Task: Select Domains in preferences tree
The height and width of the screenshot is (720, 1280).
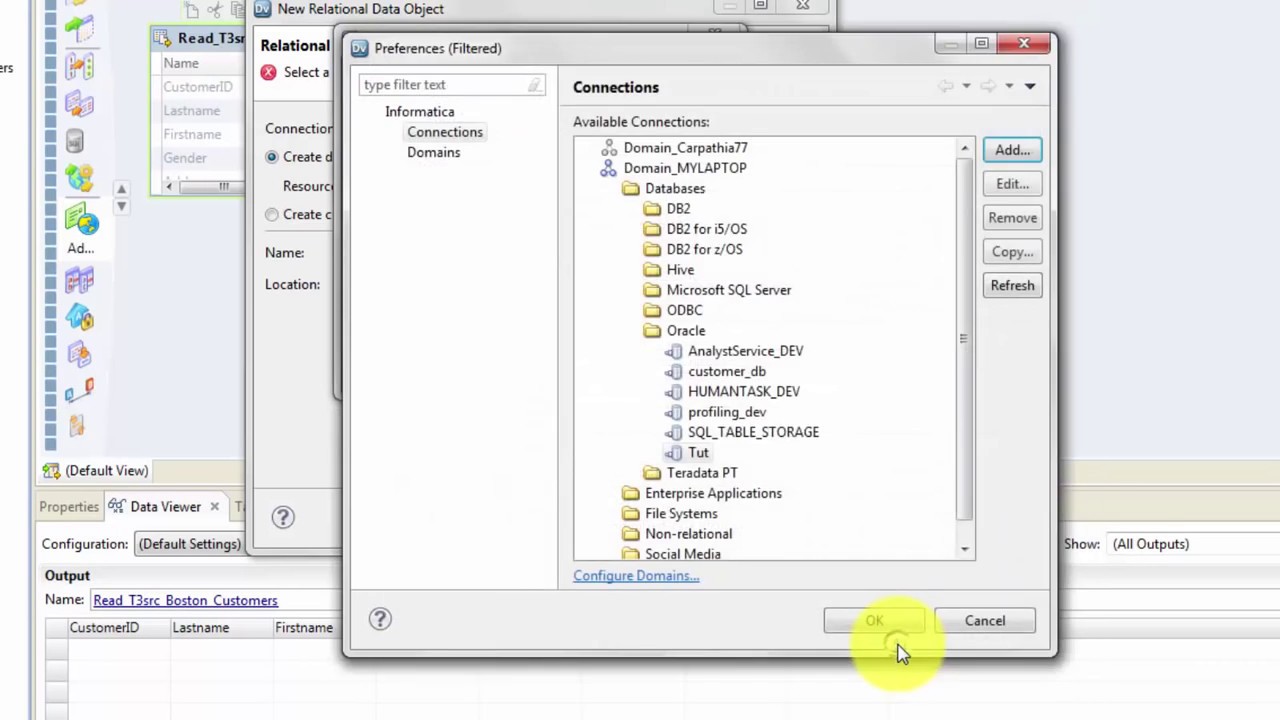Action: (433, 152)
